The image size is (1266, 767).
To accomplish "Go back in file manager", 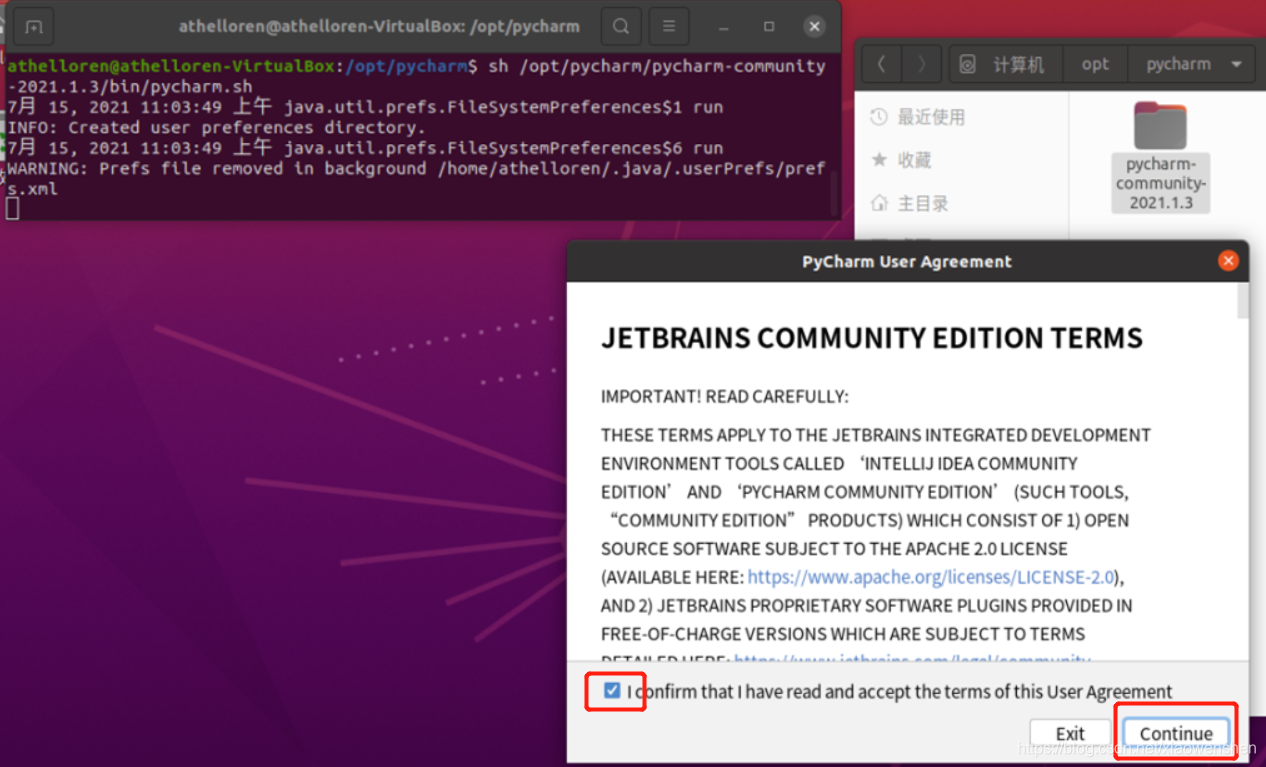I will click(881, 64).
